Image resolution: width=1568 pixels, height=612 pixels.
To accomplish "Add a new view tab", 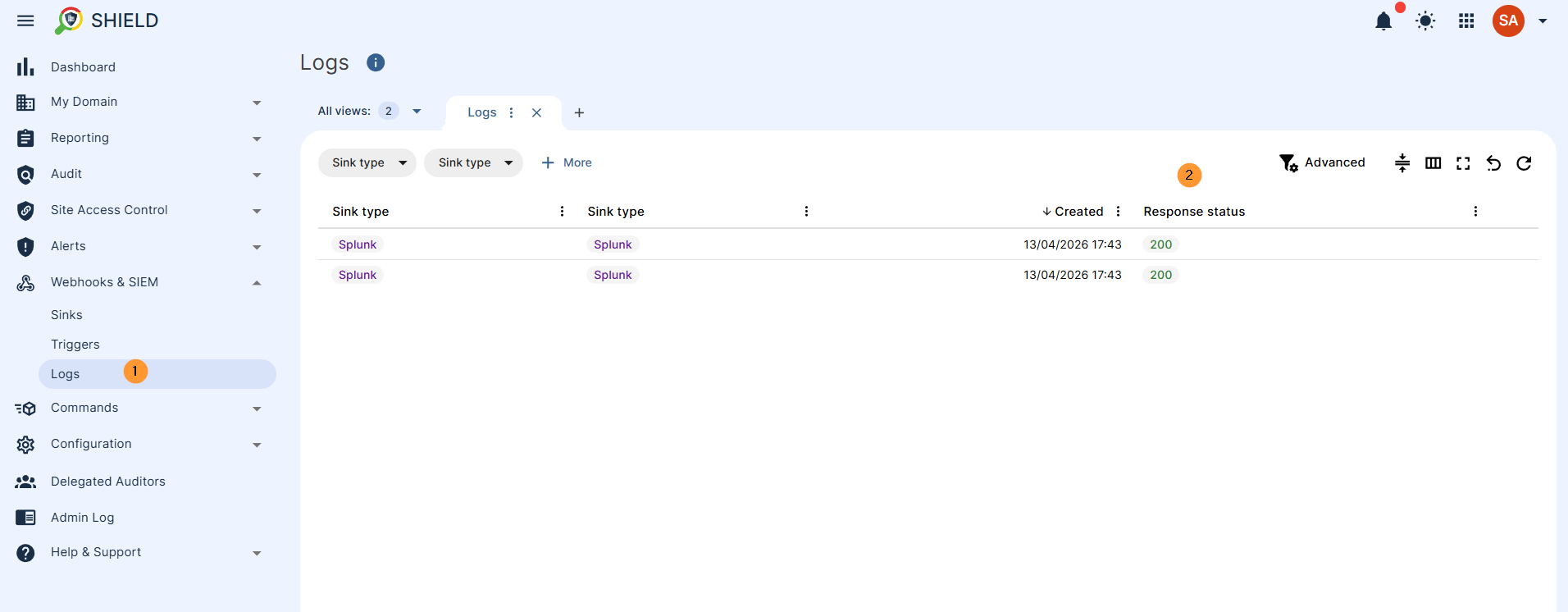I will tap(579, 112).
